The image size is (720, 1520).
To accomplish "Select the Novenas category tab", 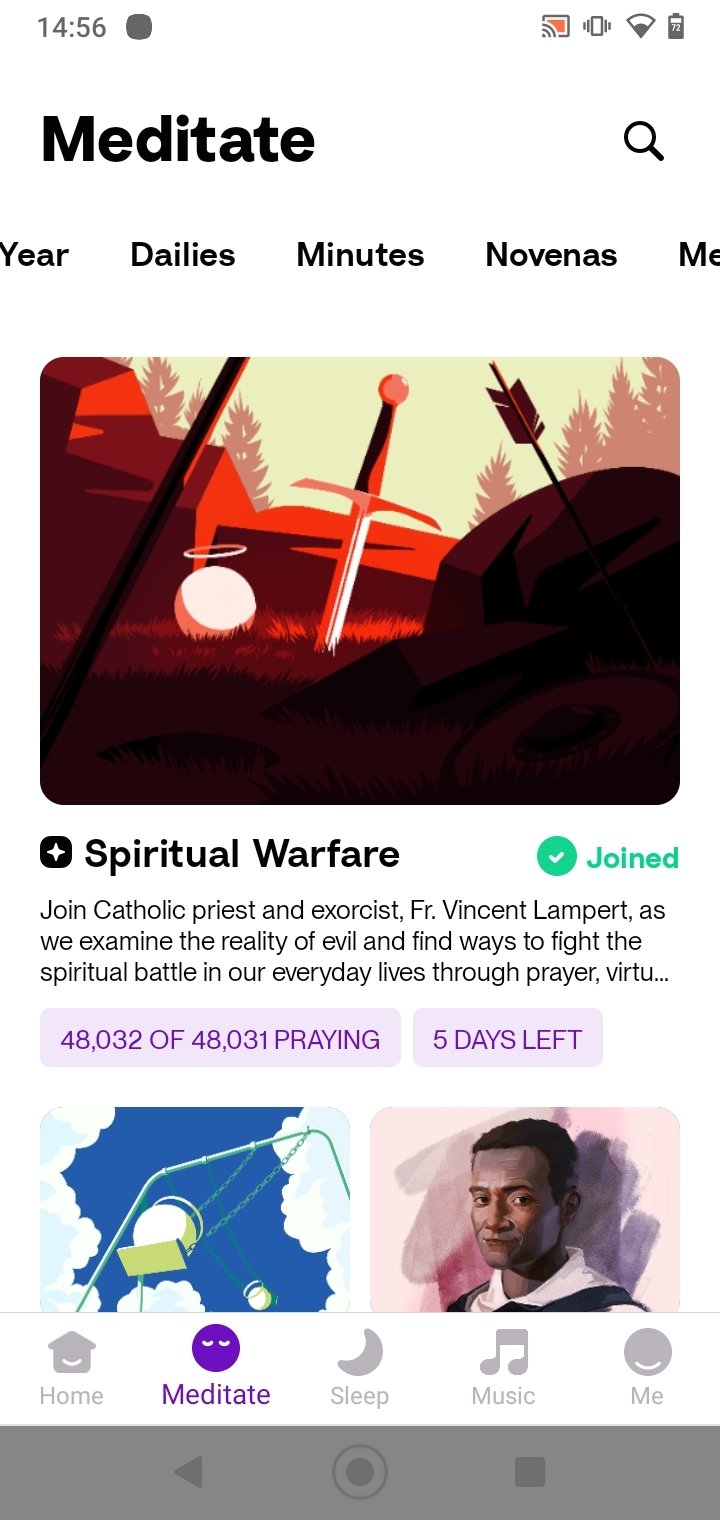I will [551, 255].
